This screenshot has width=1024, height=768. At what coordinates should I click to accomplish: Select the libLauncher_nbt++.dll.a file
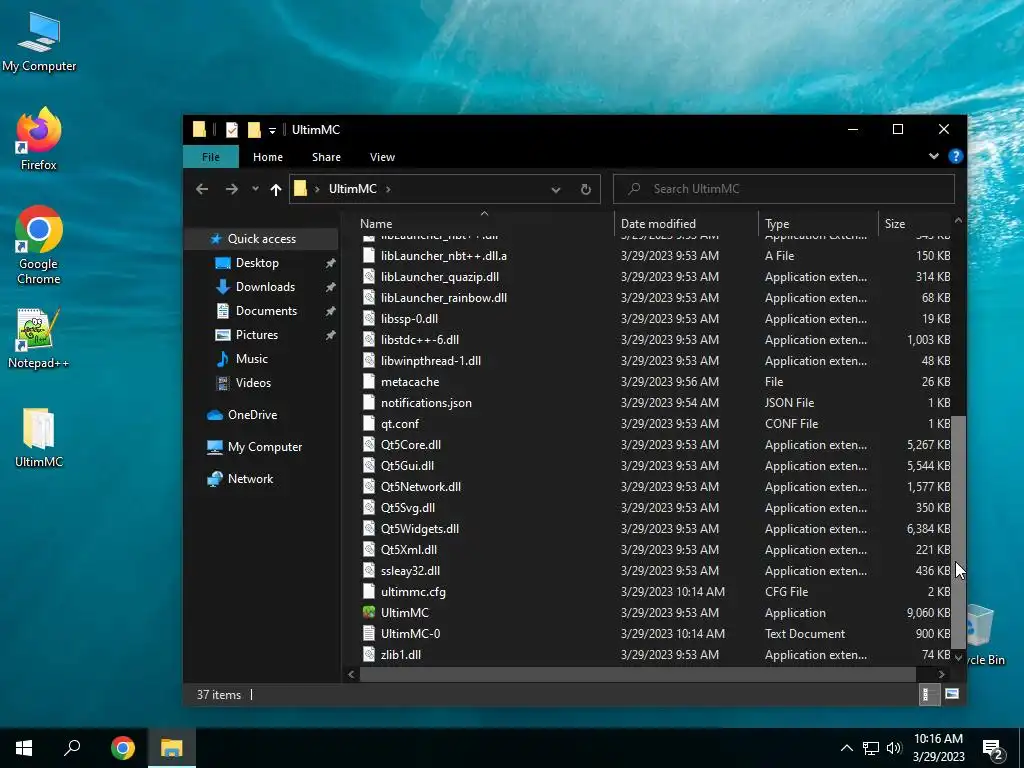tap(443, 256)
